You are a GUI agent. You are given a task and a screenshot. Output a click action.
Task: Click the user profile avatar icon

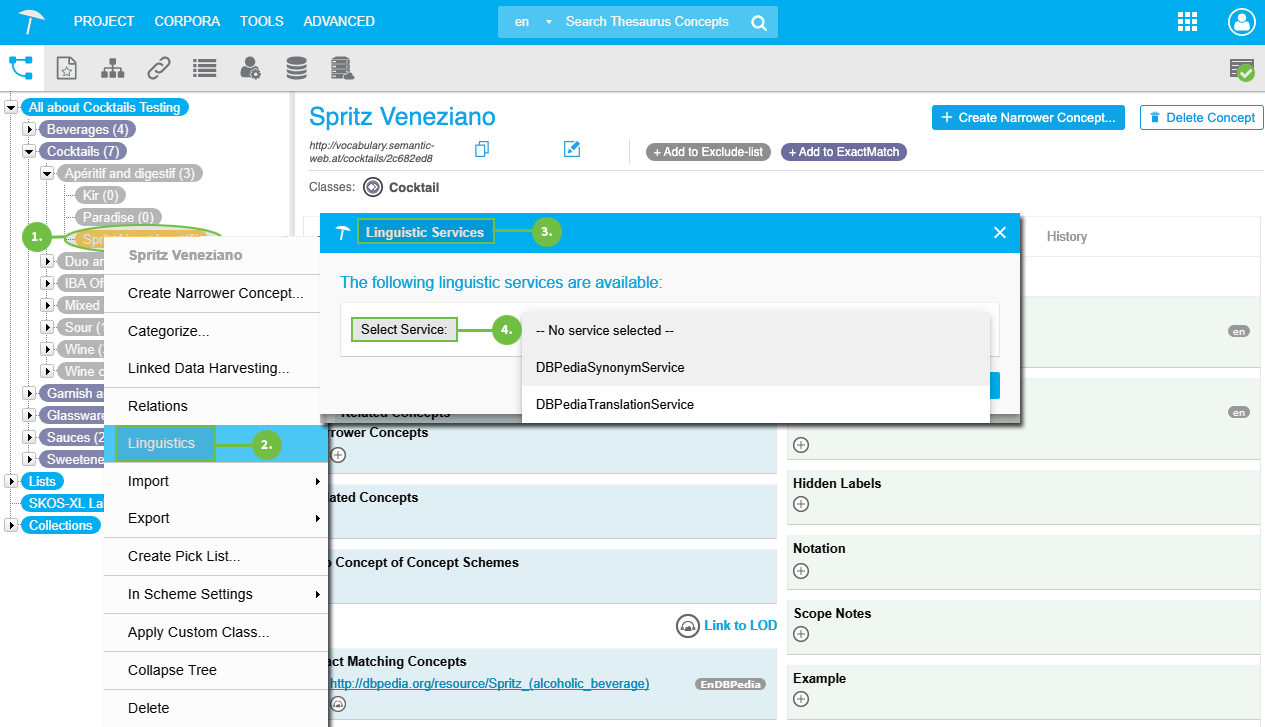pyautogui.click(x=1241, y=22)
